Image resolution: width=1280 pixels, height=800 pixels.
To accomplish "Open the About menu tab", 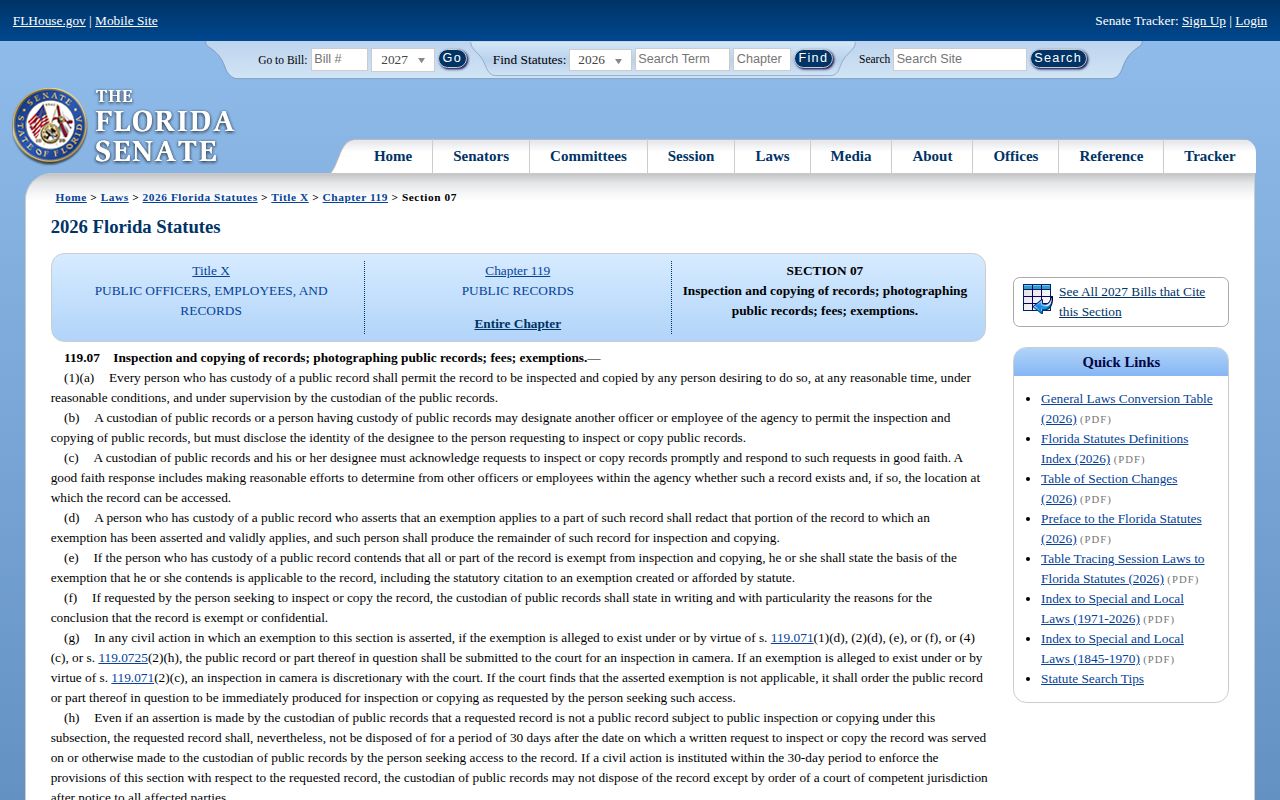I will [932, 156].
